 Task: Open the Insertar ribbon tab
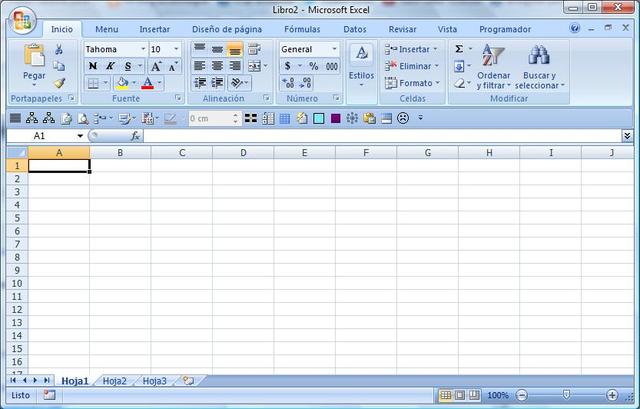[154, 29]
